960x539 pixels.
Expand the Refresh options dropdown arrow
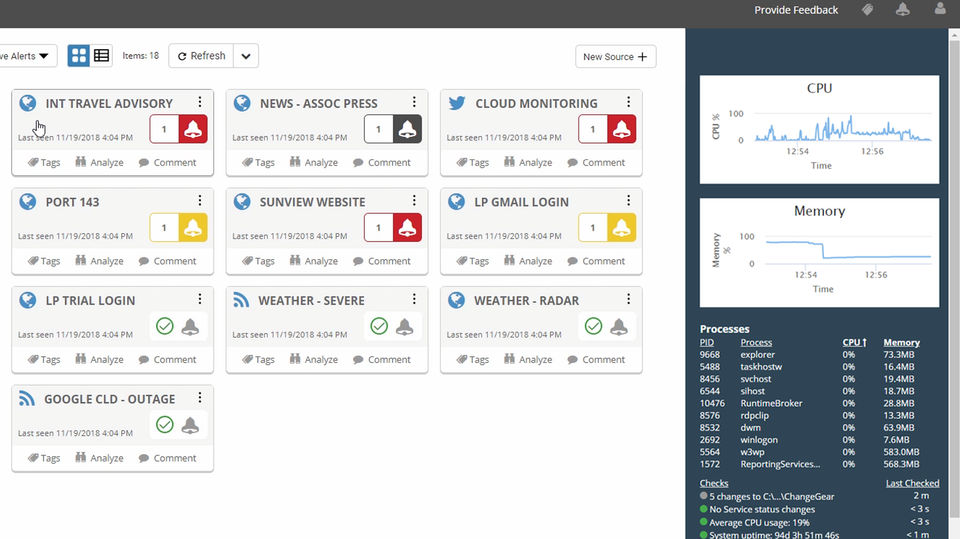[x=246, y=56]
